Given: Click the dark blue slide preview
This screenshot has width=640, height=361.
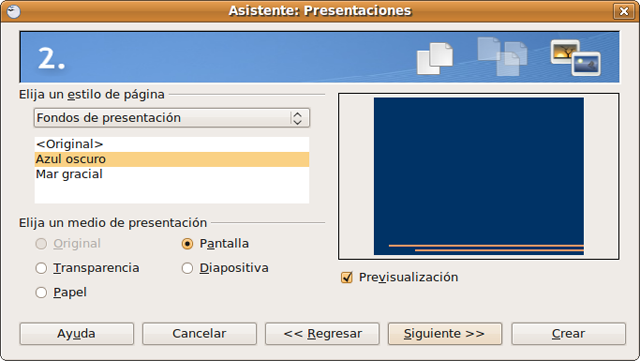Looking at the screenshot, I should [479, 176].
